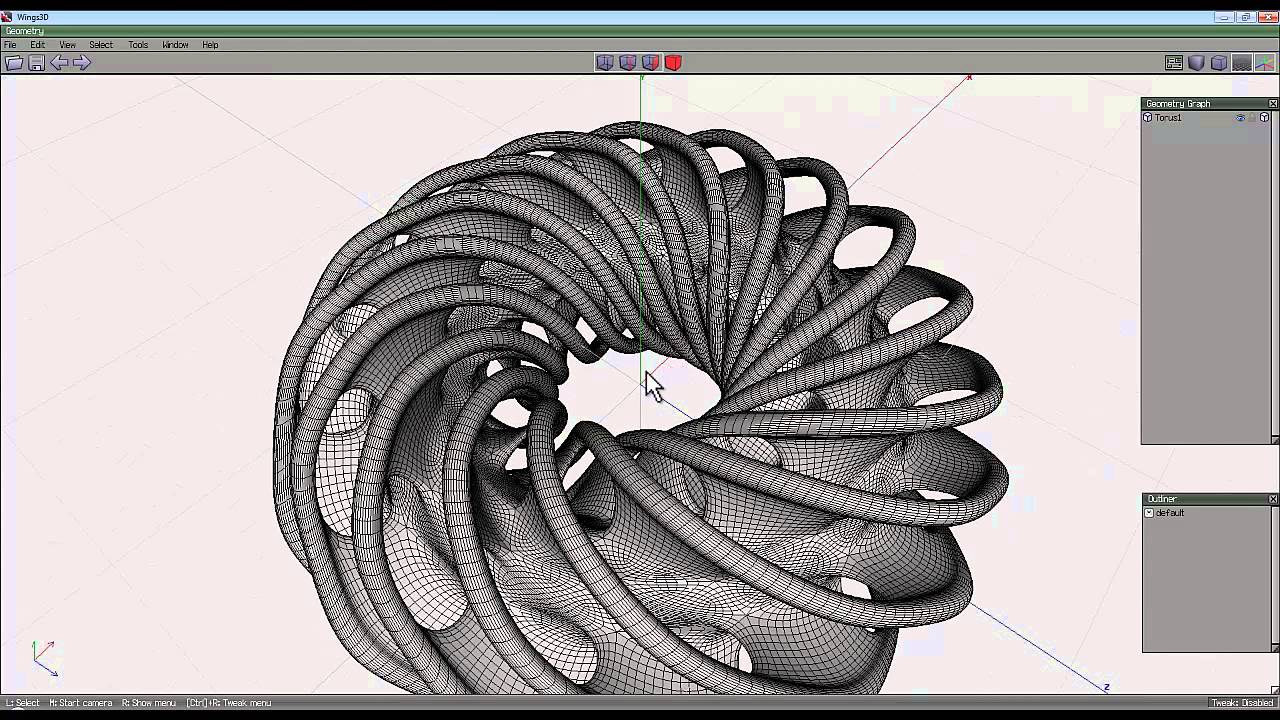Switch to vertex selection mode cube
Screen dimensions: 1280x720
coord(605,63)
